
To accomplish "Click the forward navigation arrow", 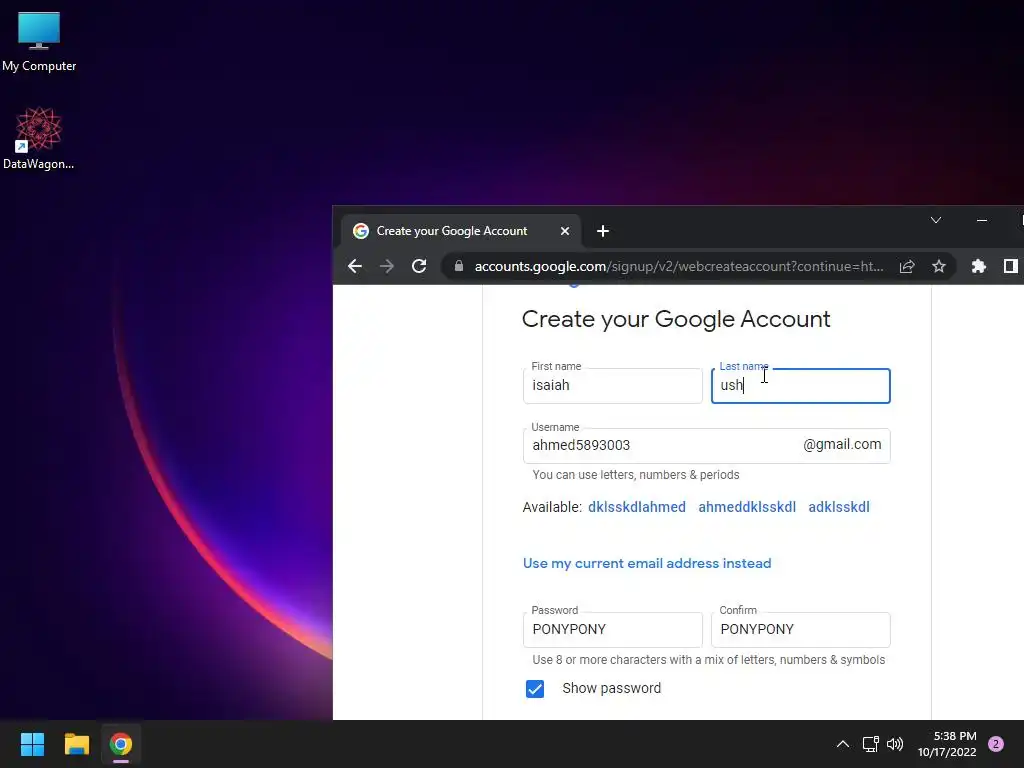I will 387,266.
